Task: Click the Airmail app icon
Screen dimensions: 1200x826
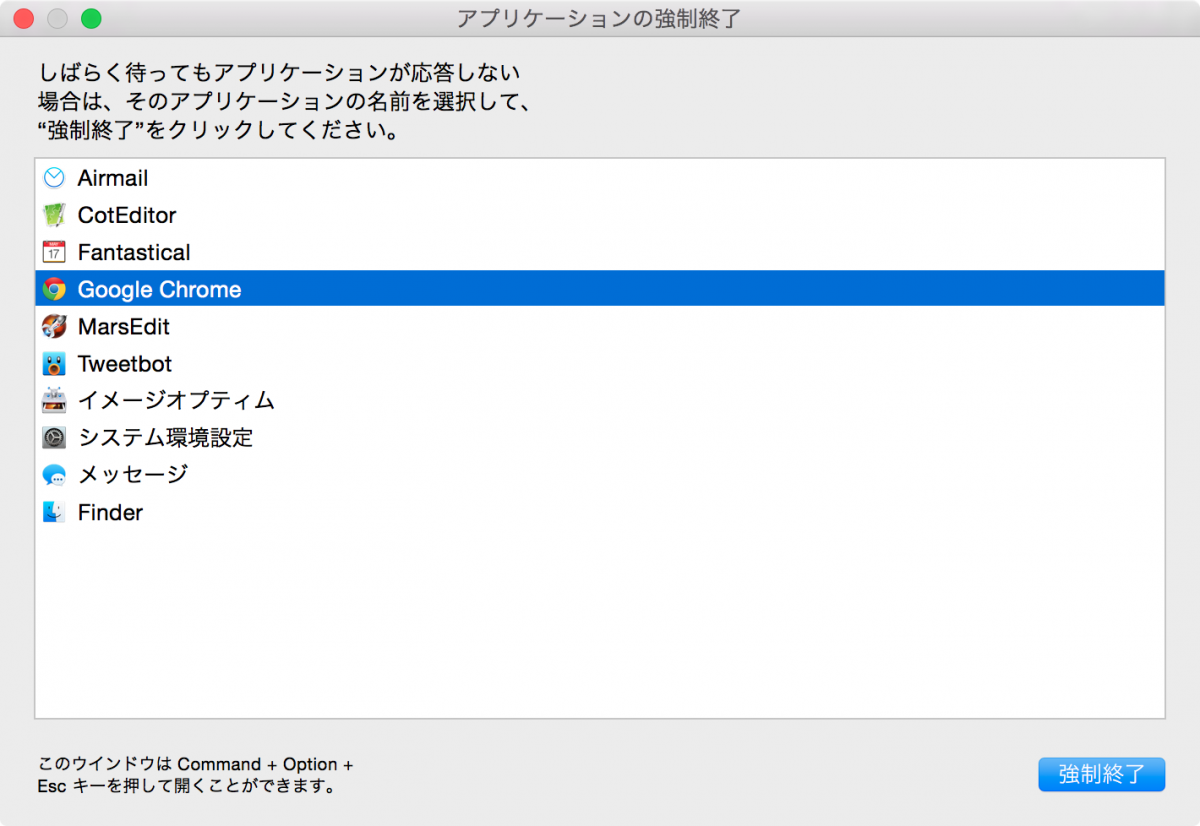Action: [x=54, y=178]
